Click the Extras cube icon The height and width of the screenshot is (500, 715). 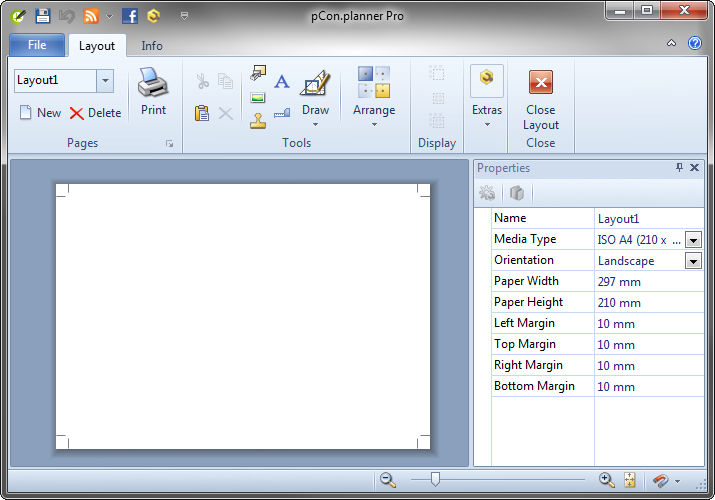487,81
